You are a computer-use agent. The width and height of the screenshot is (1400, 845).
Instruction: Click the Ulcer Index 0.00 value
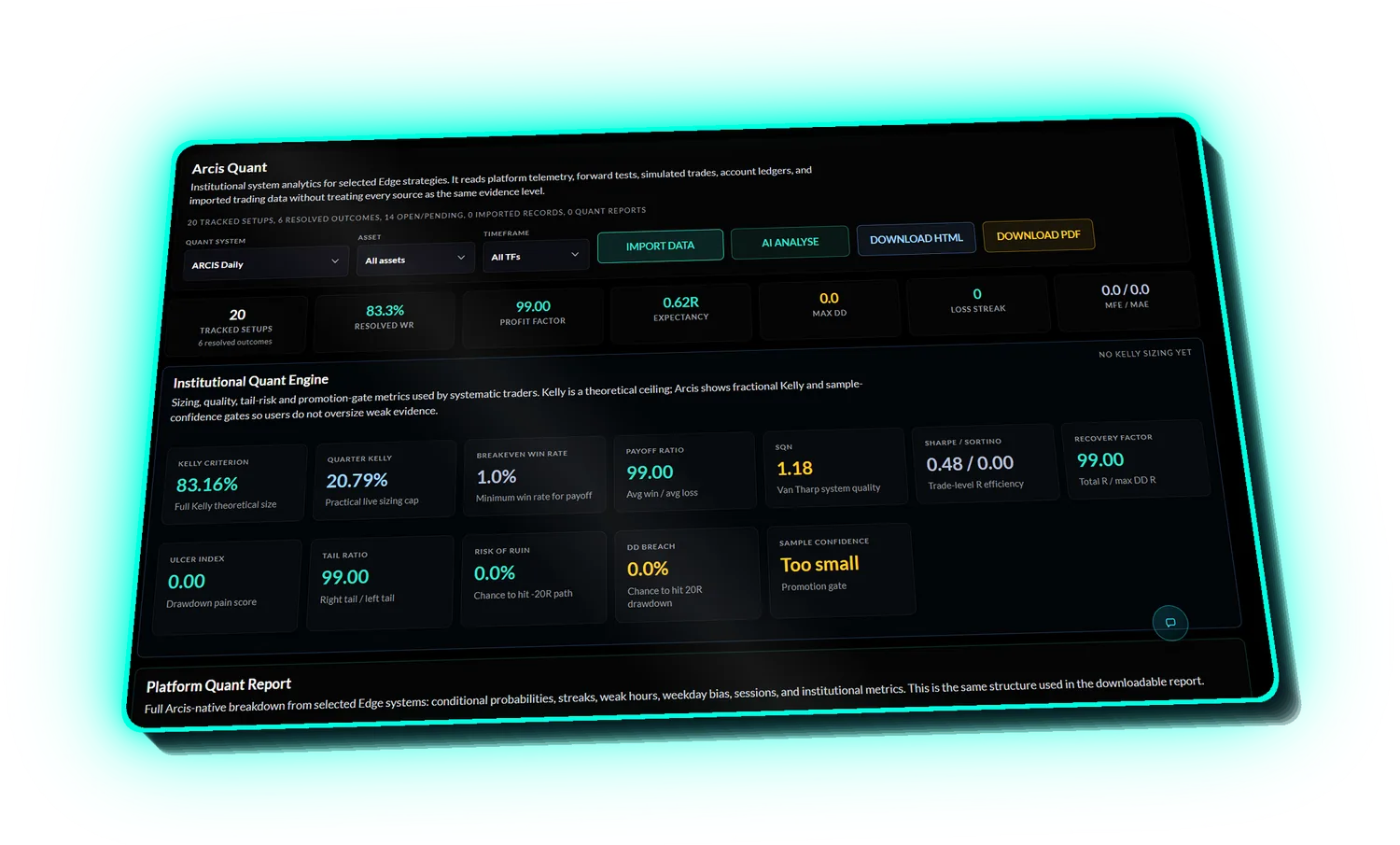point(187,582)
